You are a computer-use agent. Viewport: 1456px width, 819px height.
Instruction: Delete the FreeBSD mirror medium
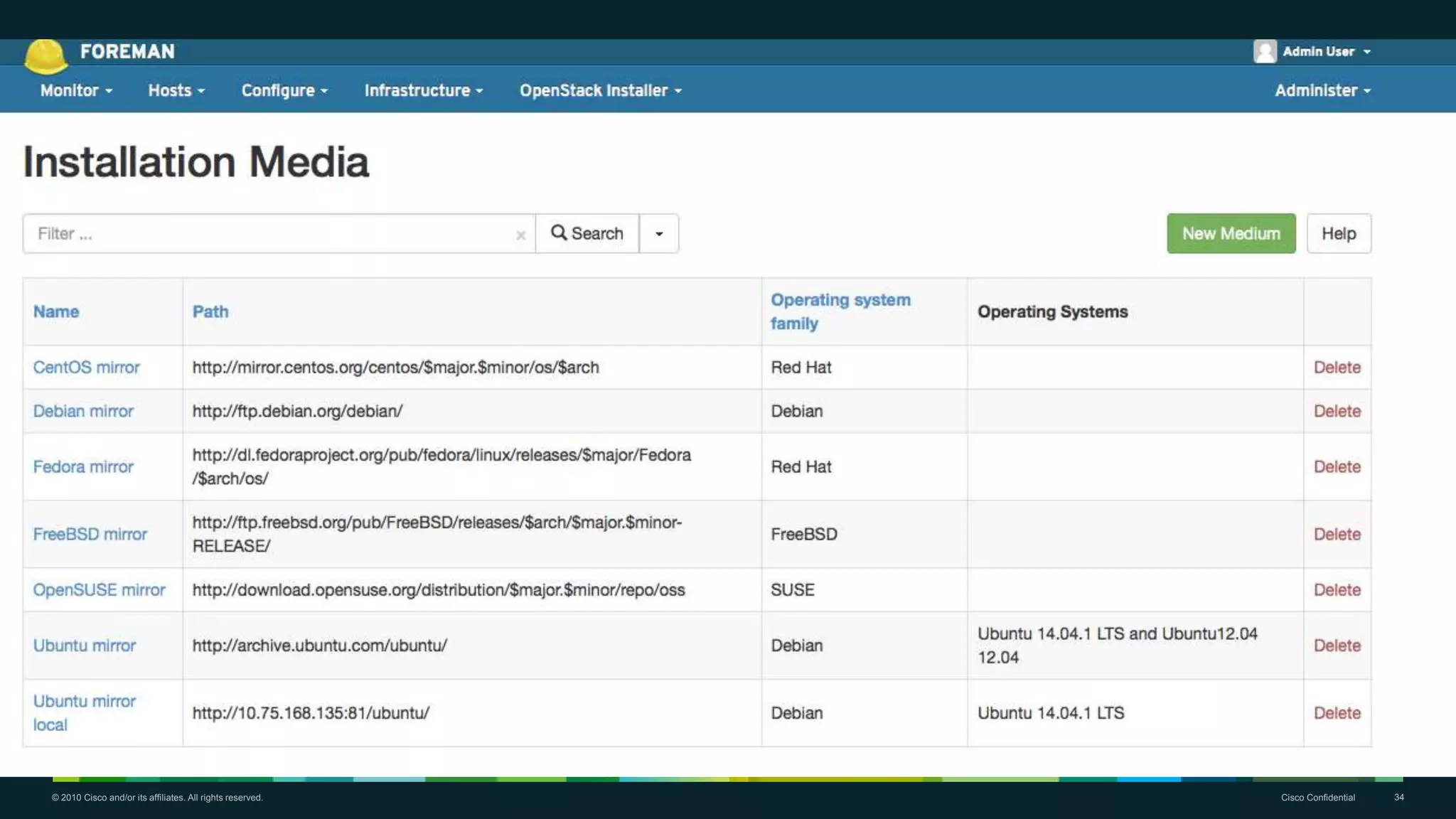click(x=1337, y=534)
